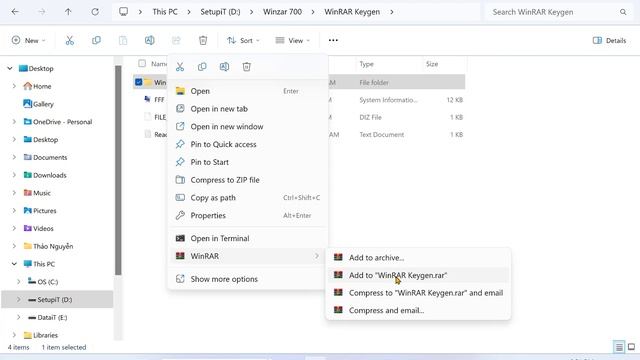Viewport: 640px width, 360px height.
Task: Choose Open in new tab
Action: click(x=247, y=109)
